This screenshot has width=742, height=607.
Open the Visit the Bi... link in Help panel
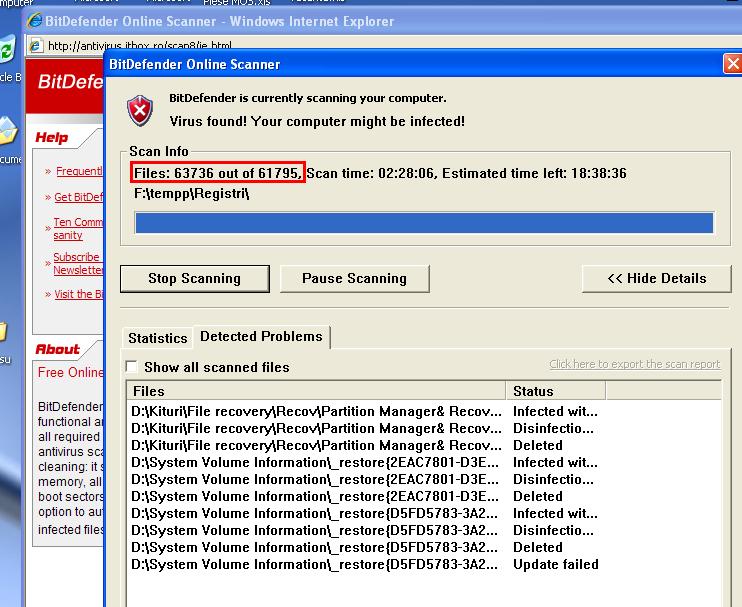click(x=79, y=294)
